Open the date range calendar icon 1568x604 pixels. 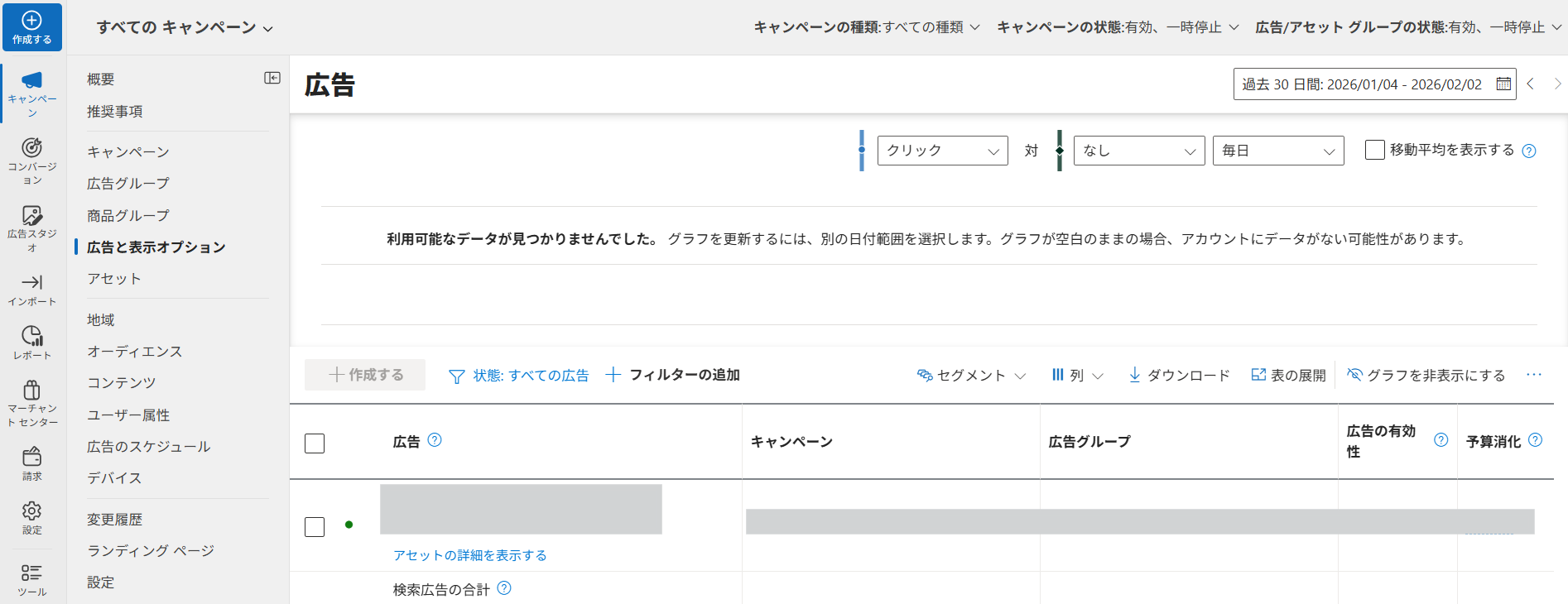[1503, 84]
